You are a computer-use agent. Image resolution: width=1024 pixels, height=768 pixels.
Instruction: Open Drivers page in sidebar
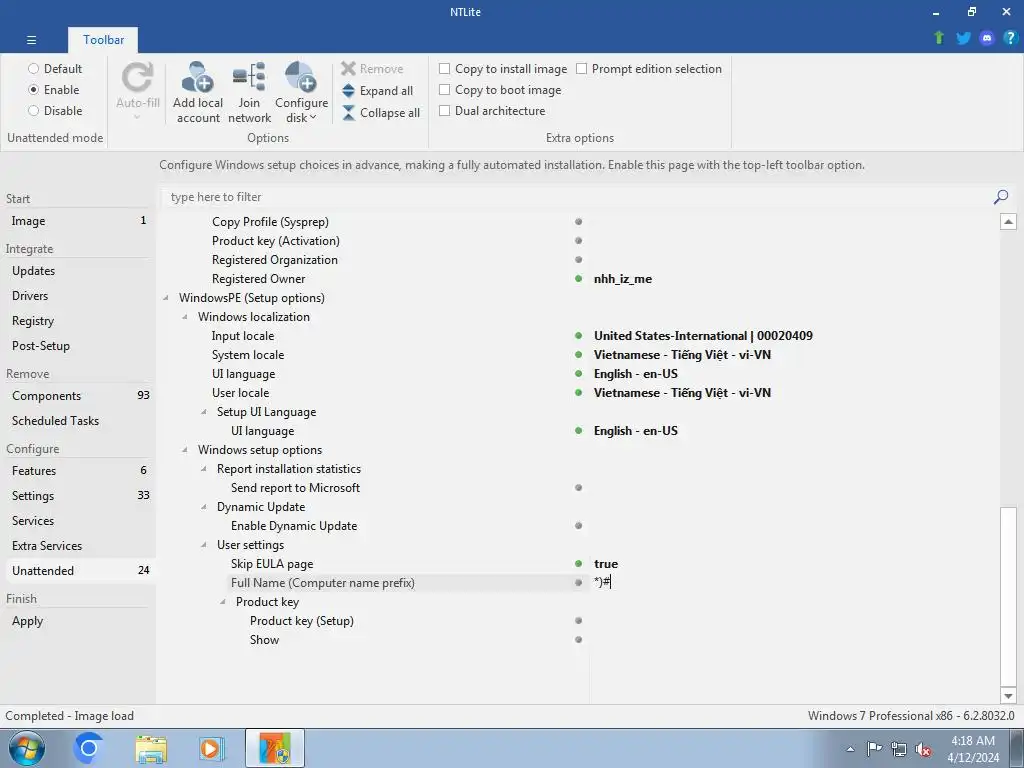78,296
